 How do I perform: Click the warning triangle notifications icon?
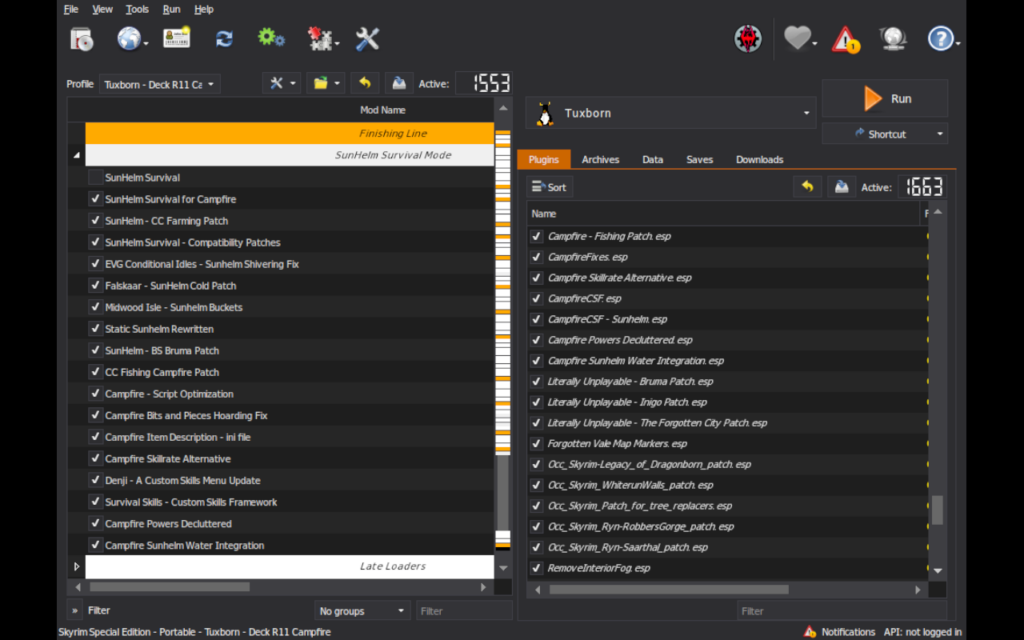pyautogui.click(x=846, y=39)
